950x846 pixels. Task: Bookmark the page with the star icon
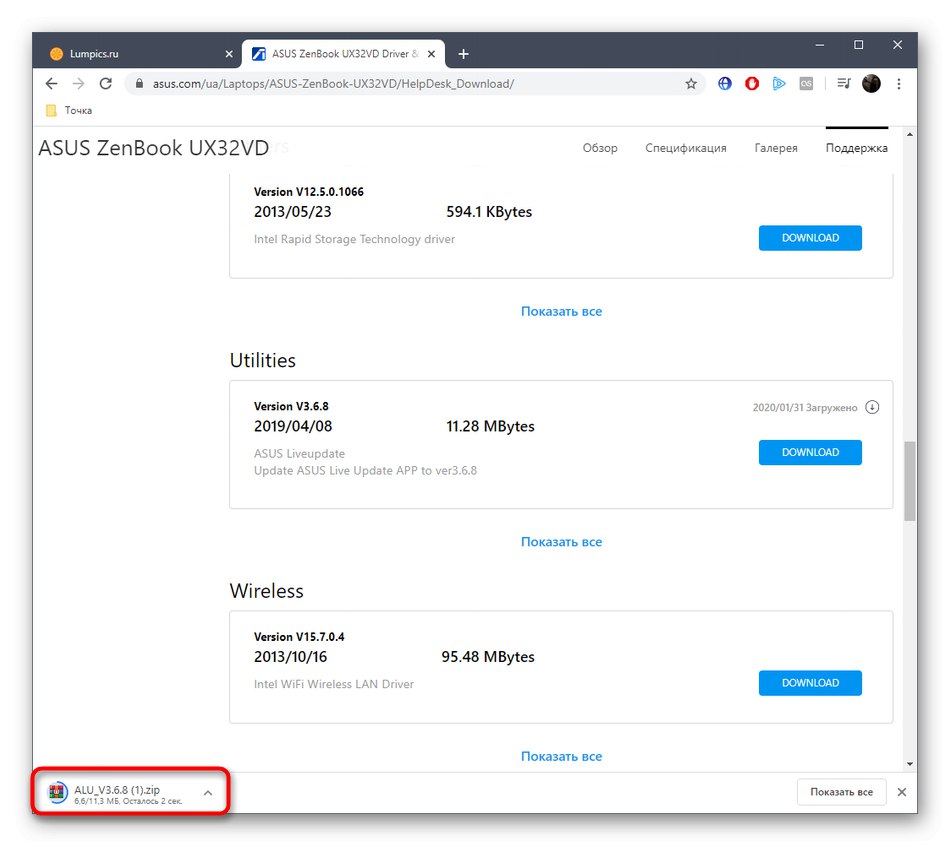691,84
